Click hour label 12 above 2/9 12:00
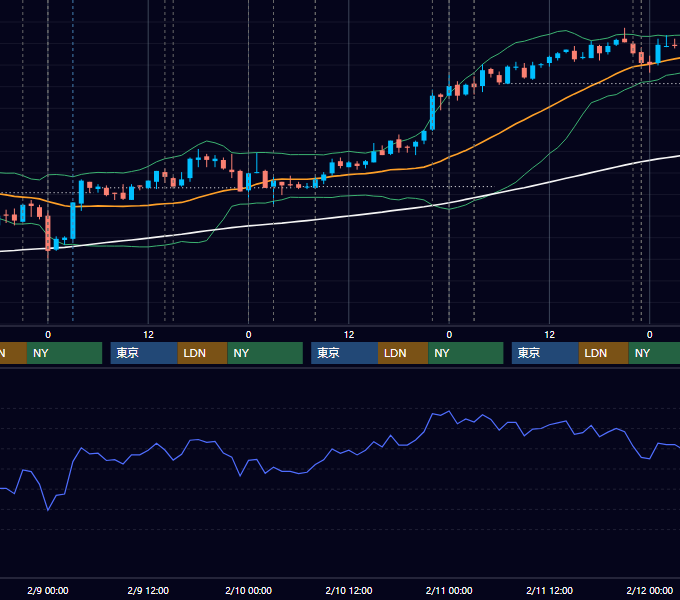 tap(148, 335)
